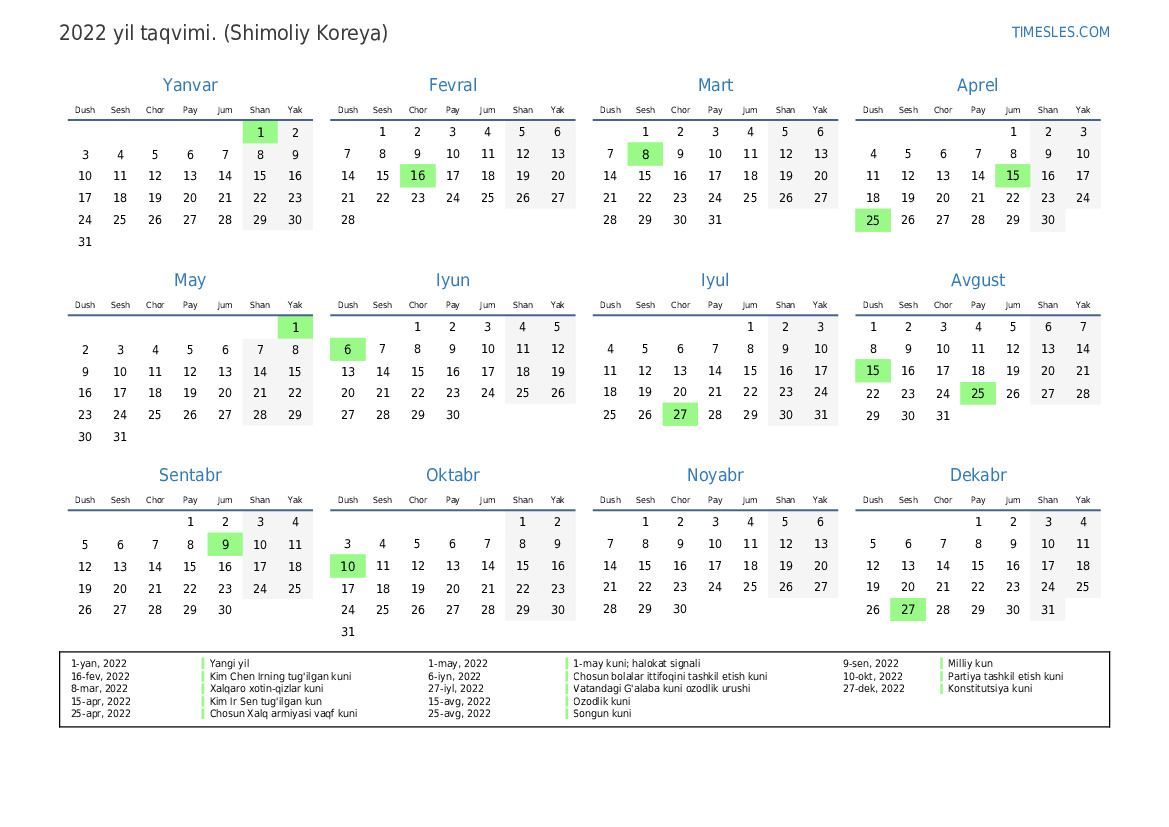Click highlighted September 9 date
This screenshot has width=1169, height=827.
pos(225,544)
